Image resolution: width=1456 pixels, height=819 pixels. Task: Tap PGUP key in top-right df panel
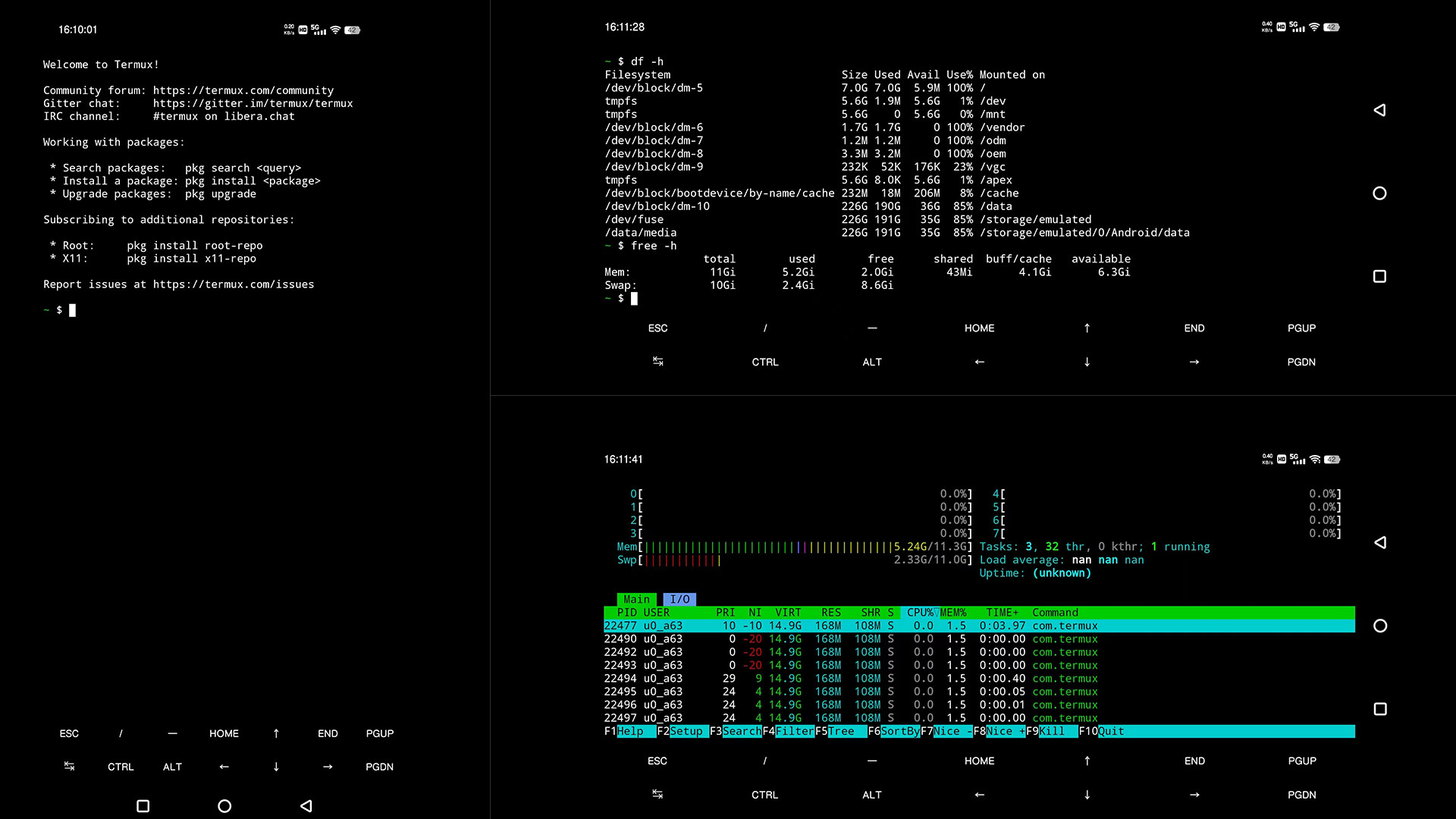[x=1301, y=328]
